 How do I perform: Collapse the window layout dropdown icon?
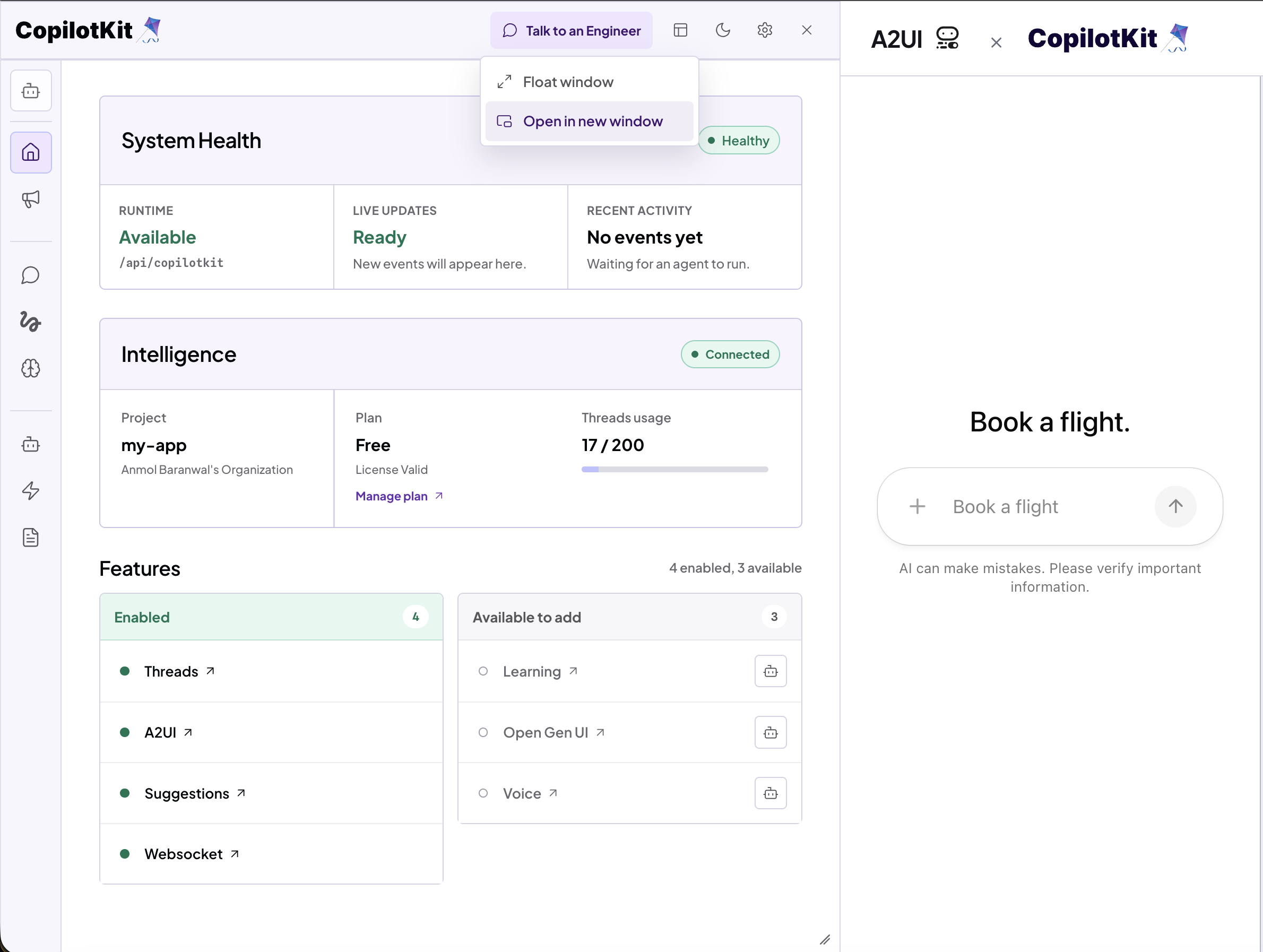point(680,30)
